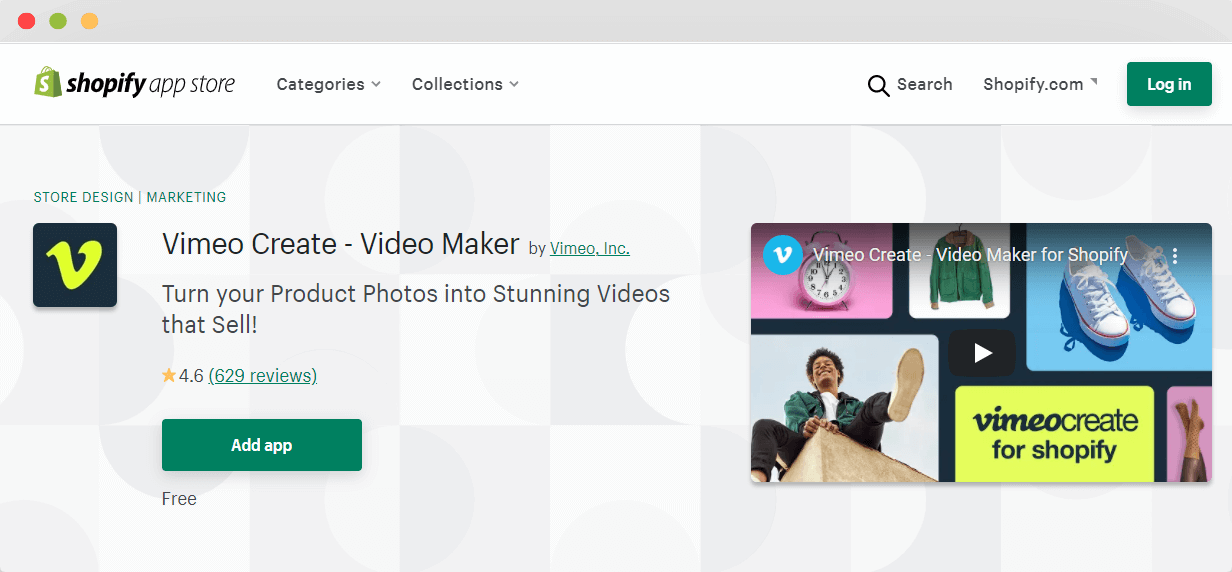Click the Search magnifier icon
Image resolution: width=1232 pixels, height=572 pixels.
click(878, 85)
